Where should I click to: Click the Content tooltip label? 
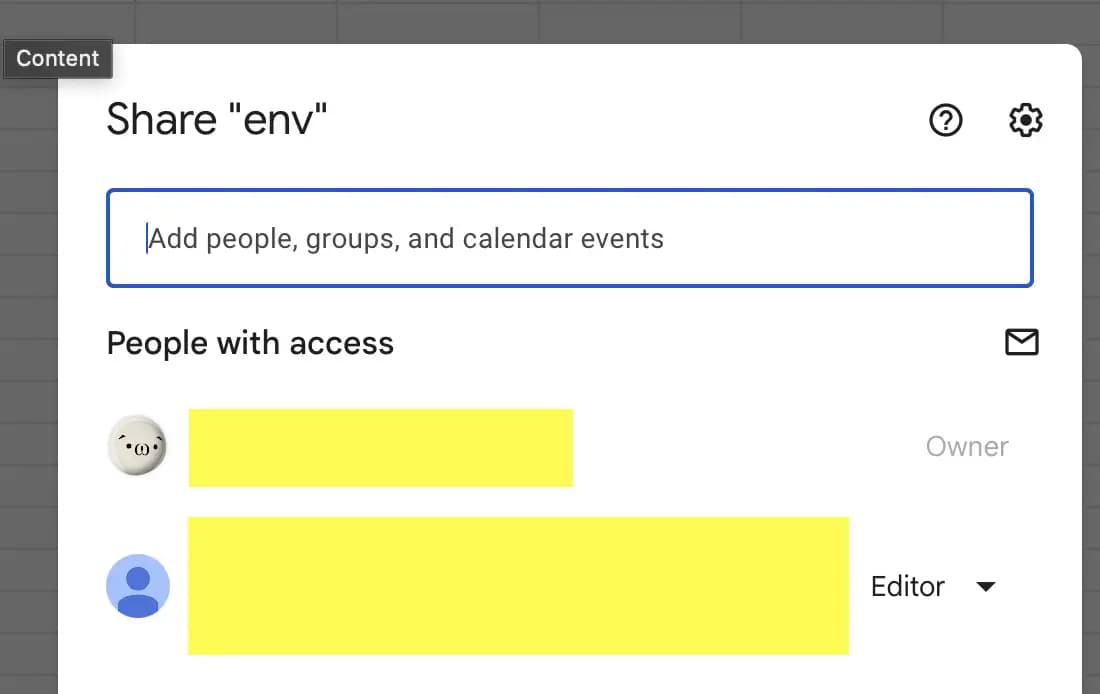point(58,59)
